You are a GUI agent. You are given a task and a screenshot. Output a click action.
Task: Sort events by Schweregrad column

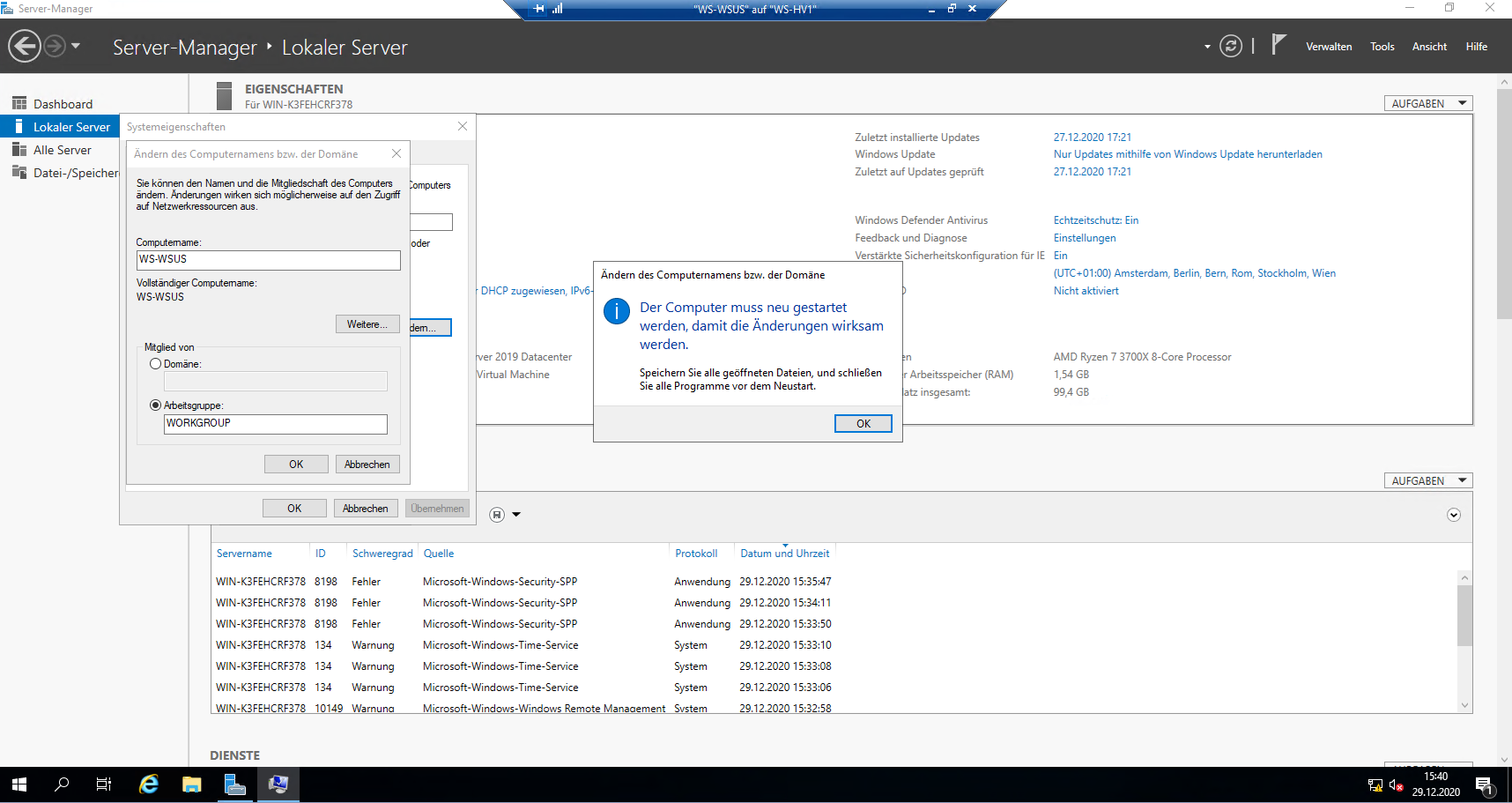[x=382, y=554]
